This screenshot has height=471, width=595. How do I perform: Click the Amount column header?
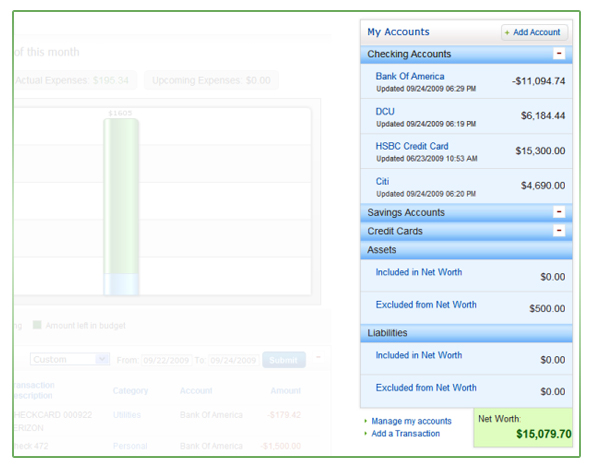285,391
